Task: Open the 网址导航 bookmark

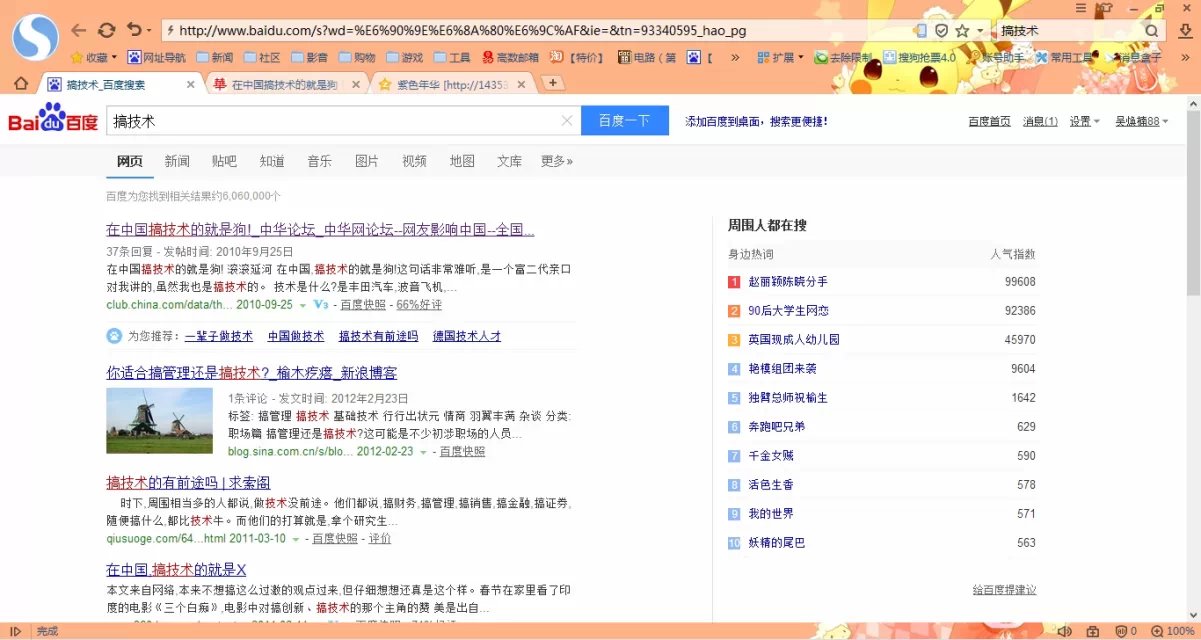Action: click(157, 58)
